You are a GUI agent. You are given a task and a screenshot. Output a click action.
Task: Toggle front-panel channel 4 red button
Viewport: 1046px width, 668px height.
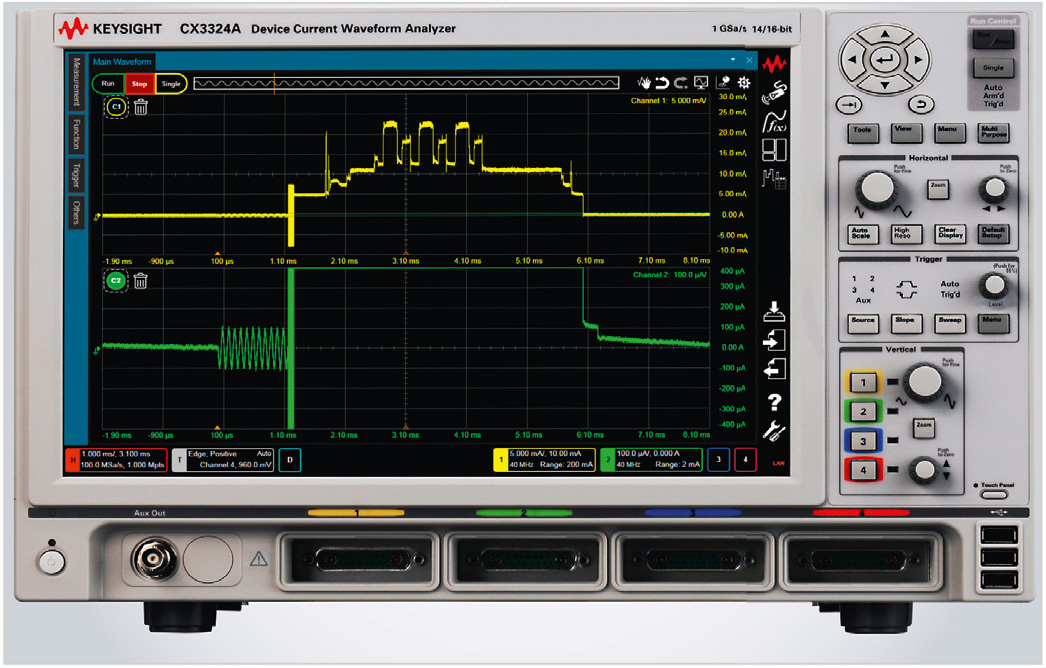[863, 470]
